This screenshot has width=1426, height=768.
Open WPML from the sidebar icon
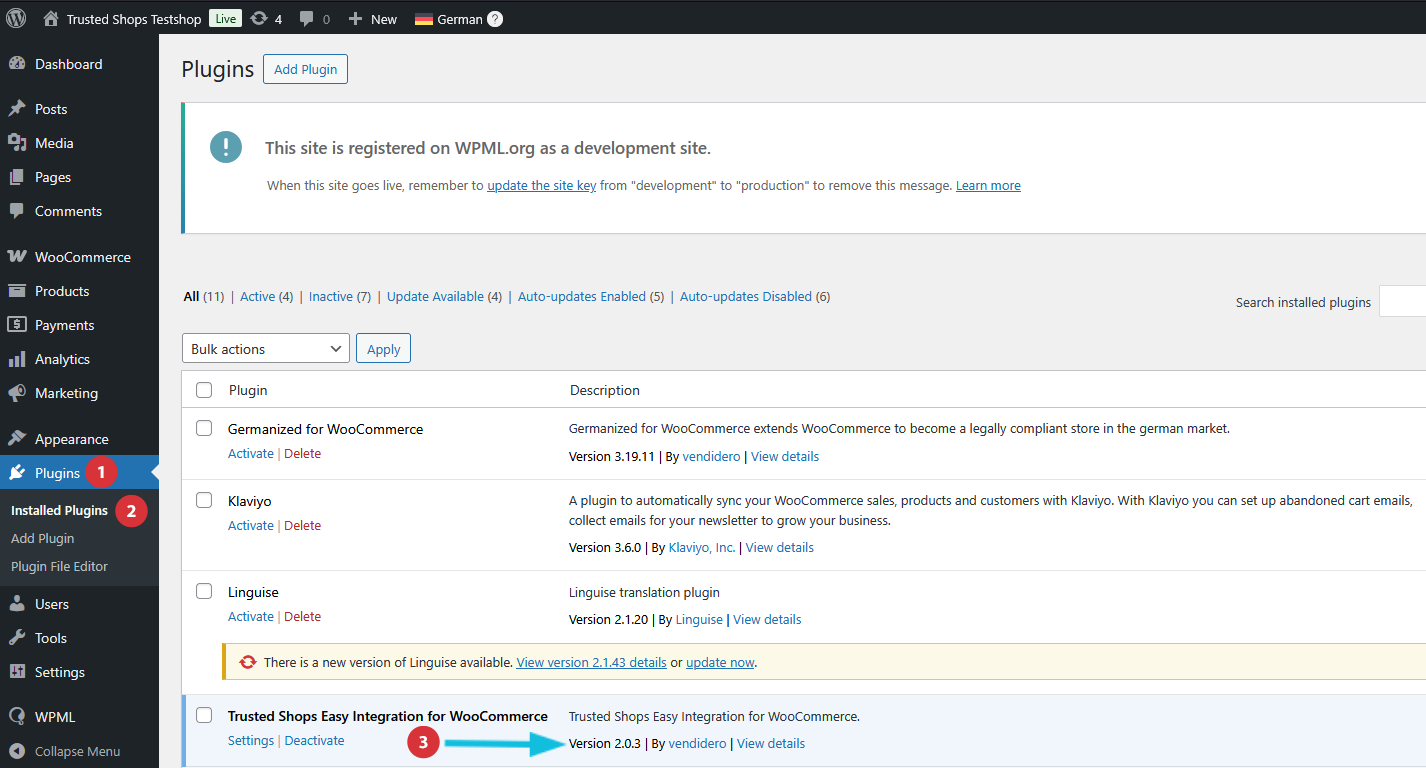coord(18,716)
